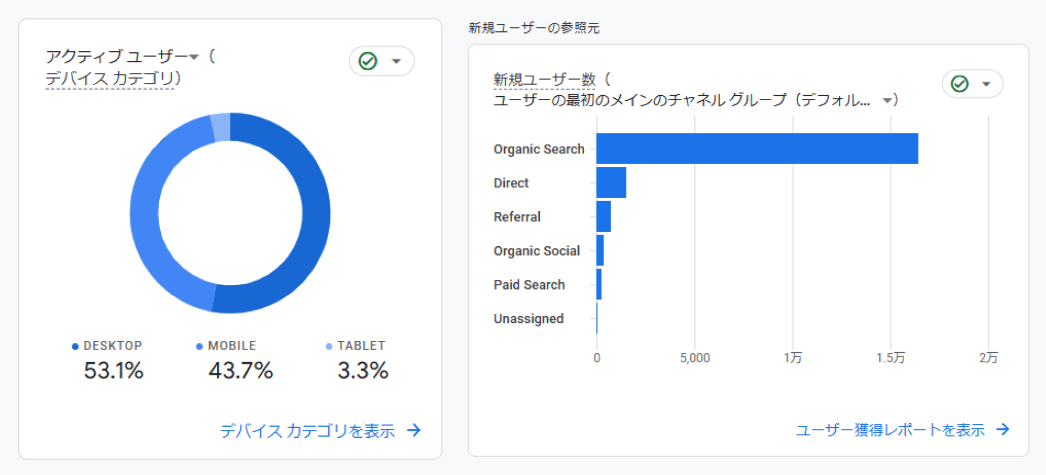
Task: Click the Direct channel label
Action: (x=511, y=182)
